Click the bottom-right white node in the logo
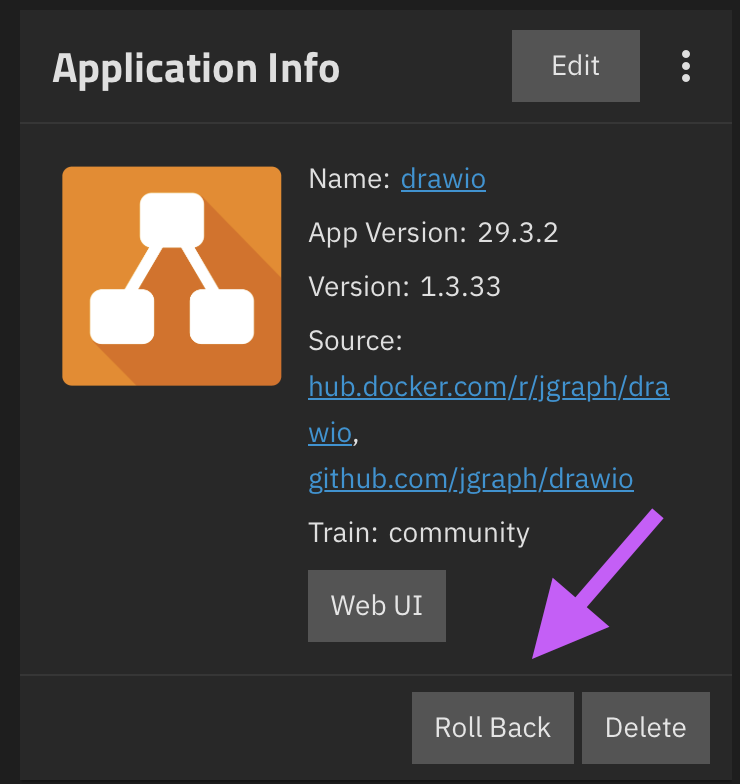The image size is (740, 784). pyautogui.click(x=222, y=316)
